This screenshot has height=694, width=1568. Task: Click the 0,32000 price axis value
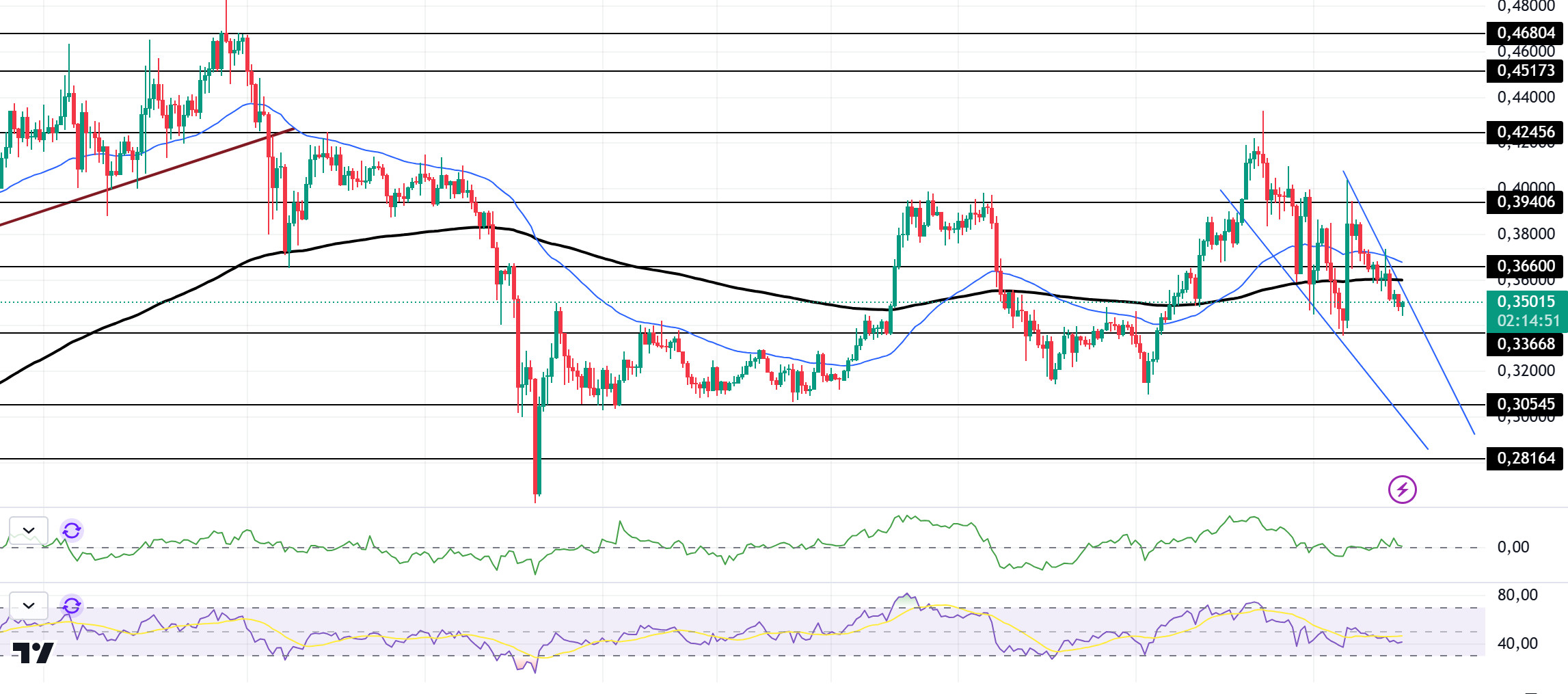[1526, 371]
